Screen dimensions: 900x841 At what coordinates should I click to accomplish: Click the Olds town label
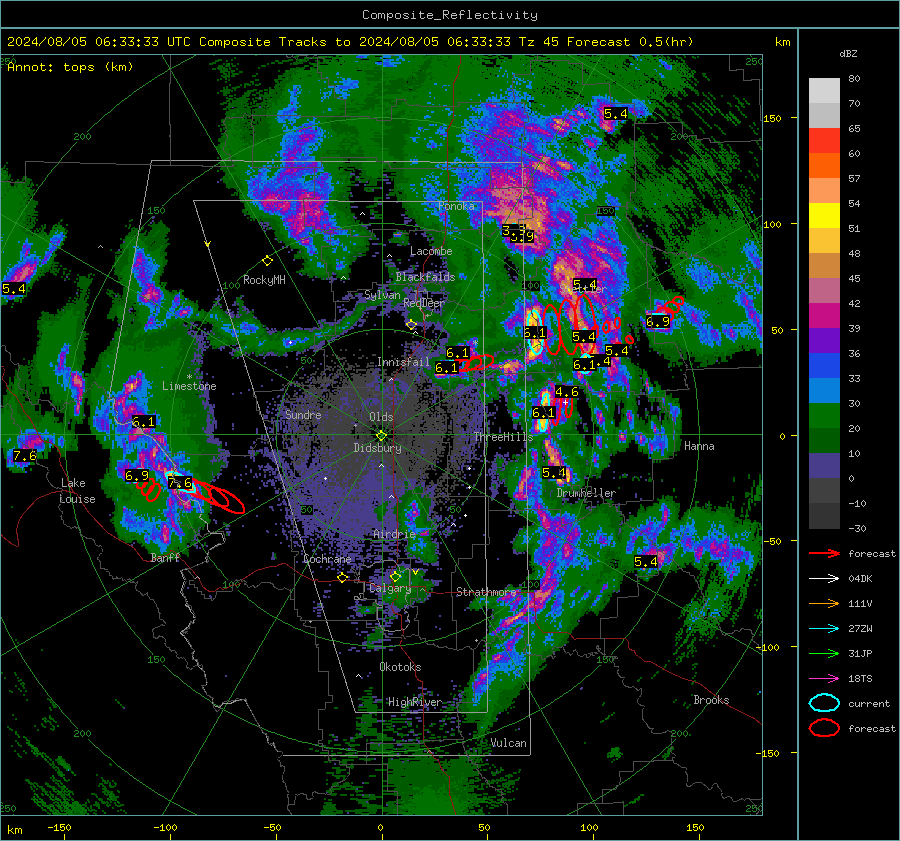[381, 417]
